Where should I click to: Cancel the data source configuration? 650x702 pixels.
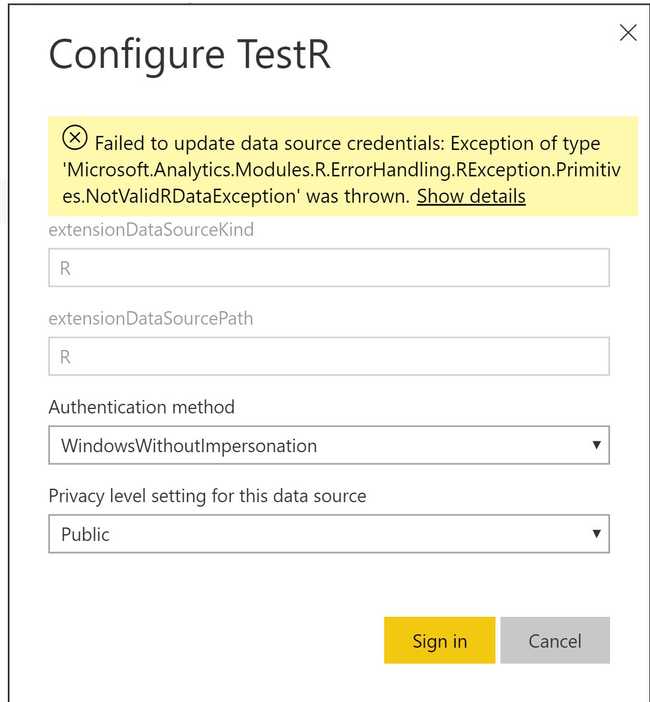pos(555,640)
